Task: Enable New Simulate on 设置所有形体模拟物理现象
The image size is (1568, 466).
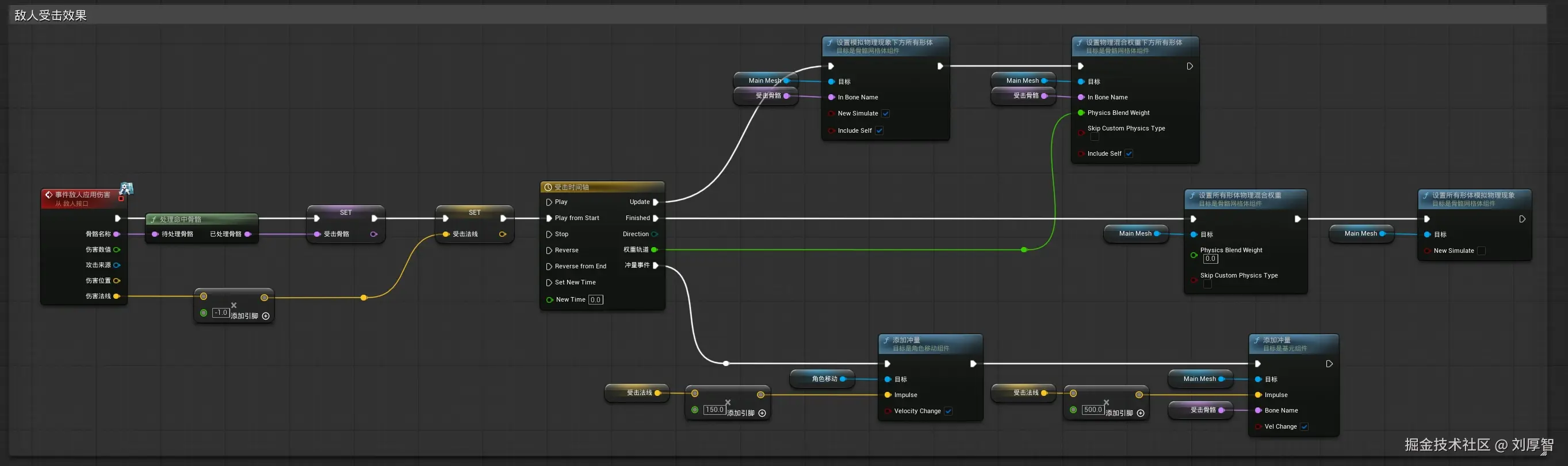Action: (1482, 251)
